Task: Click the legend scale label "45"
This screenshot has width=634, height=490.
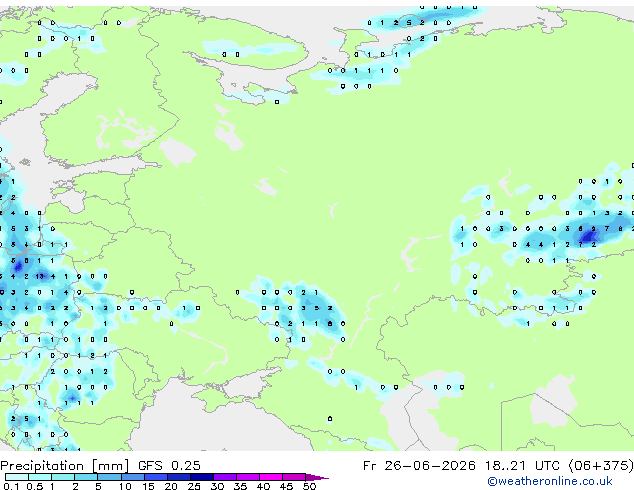Action: pyautogui.click(x=286, y=486)
